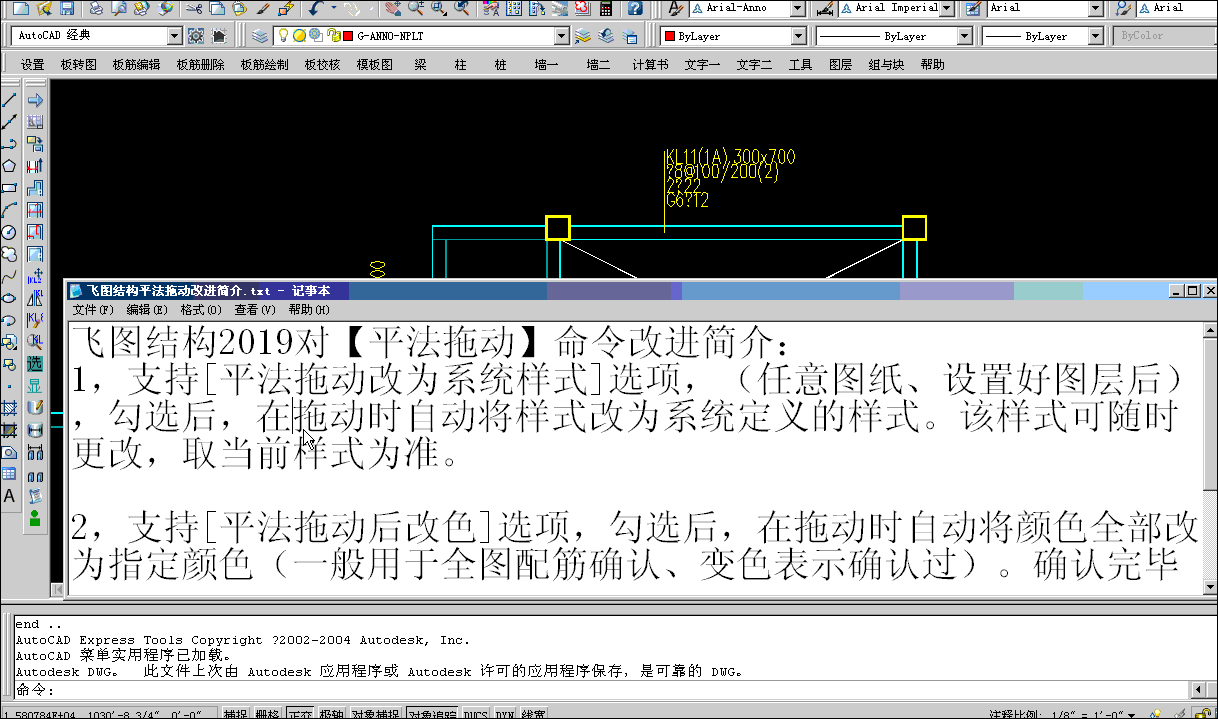Open the 梁 menu

point(420,65)
